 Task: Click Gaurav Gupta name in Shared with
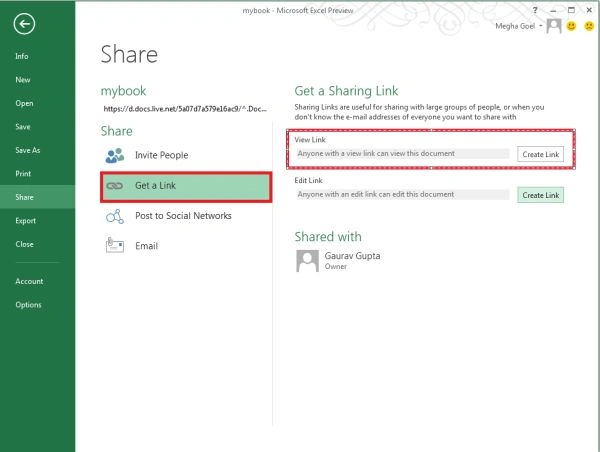click(352, 256)
